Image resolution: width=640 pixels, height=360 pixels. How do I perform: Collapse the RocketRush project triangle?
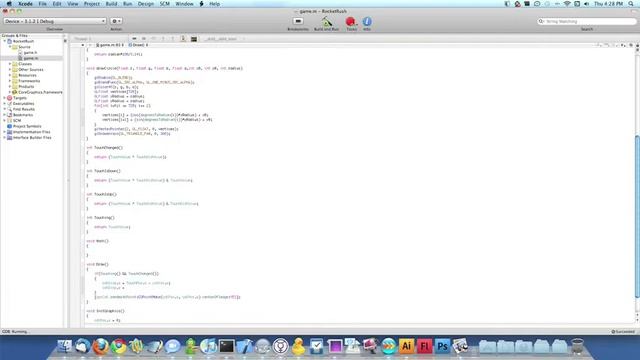point(5,41)
